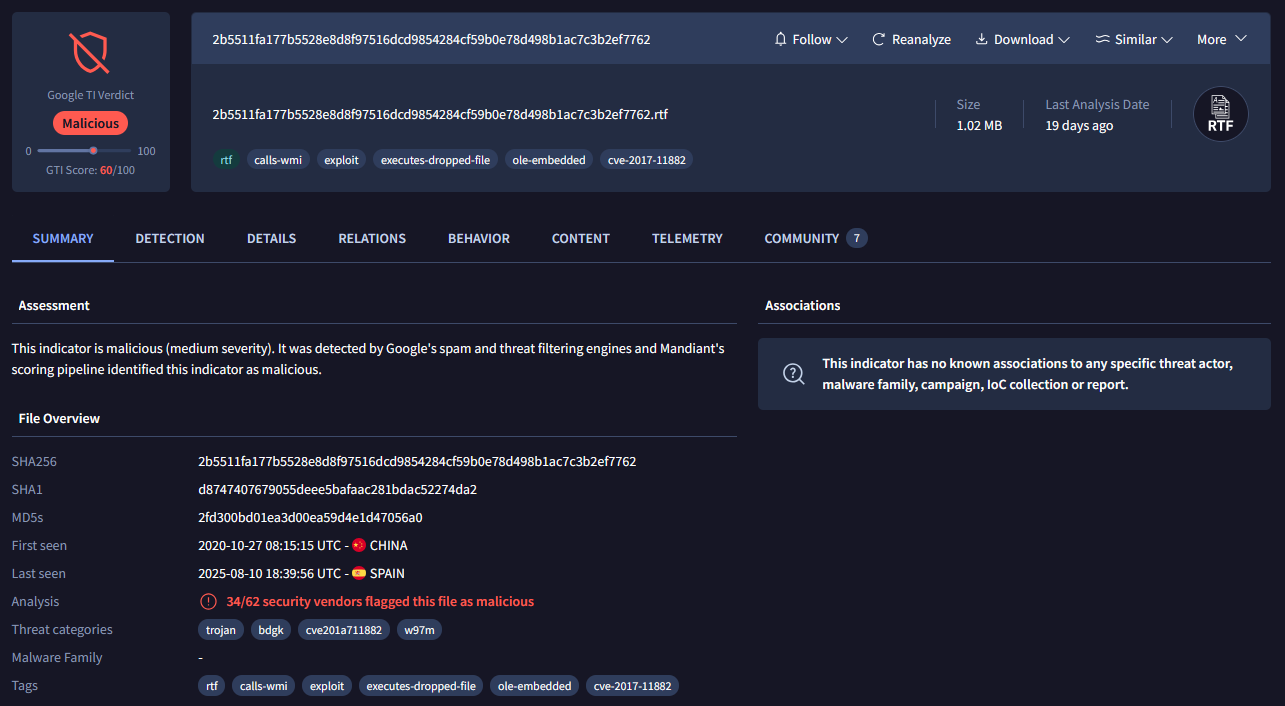Click the RTF file type icon
Image resolution: width=1285 pixels, height=706 pixels.
1221,114
